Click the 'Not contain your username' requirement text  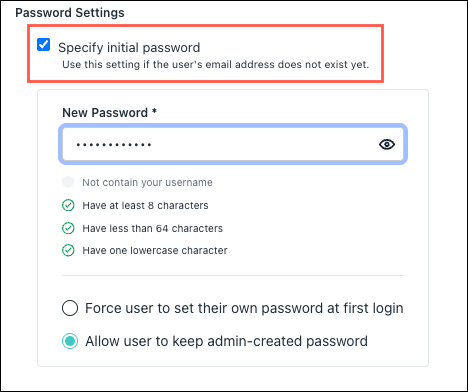point(147,183)
